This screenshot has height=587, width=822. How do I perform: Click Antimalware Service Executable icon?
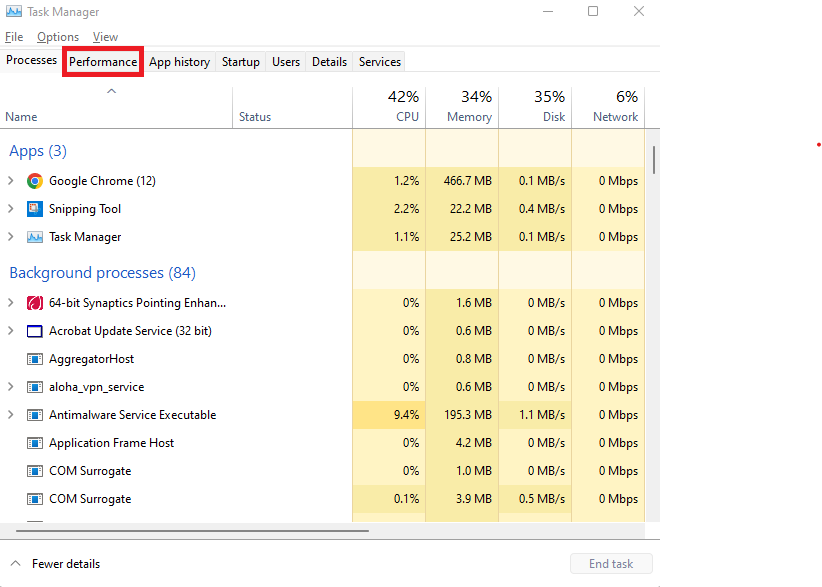pyautogui.click(x=35, y=415)
